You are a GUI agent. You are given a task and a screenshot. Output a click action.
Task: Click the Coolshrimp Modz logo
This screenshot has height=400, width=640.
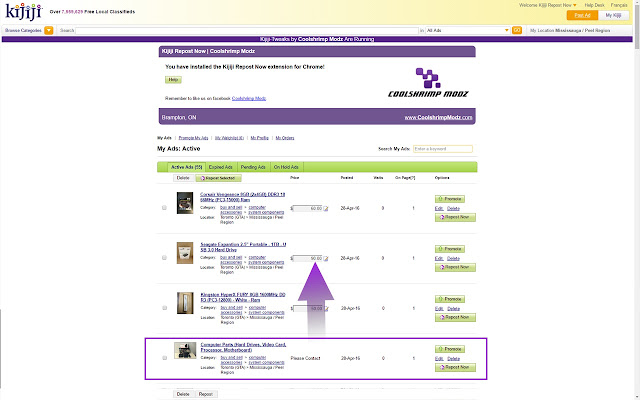coord(428,82)
